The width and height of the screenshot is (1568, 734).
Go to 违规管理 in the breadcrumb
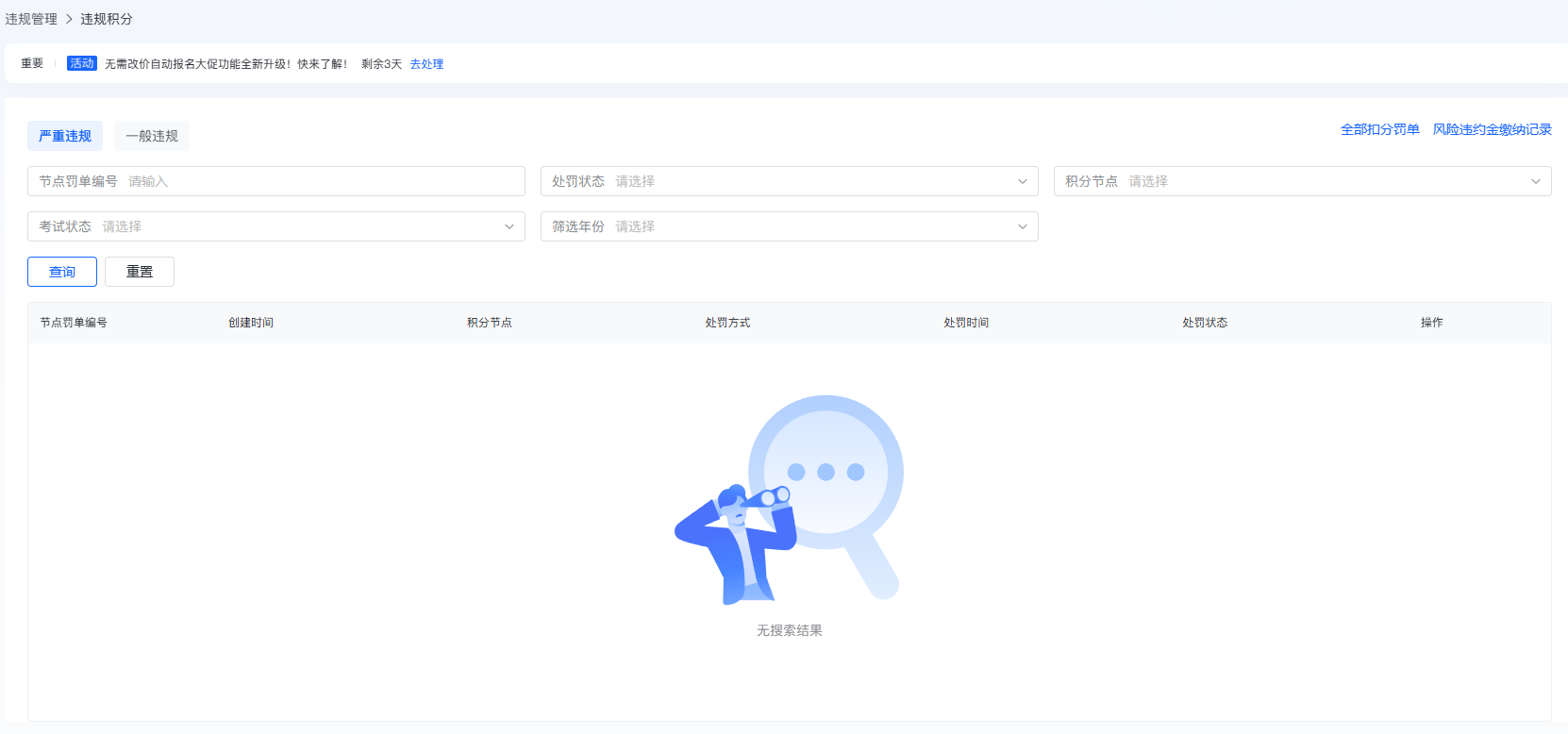click(x=31, y=19)
